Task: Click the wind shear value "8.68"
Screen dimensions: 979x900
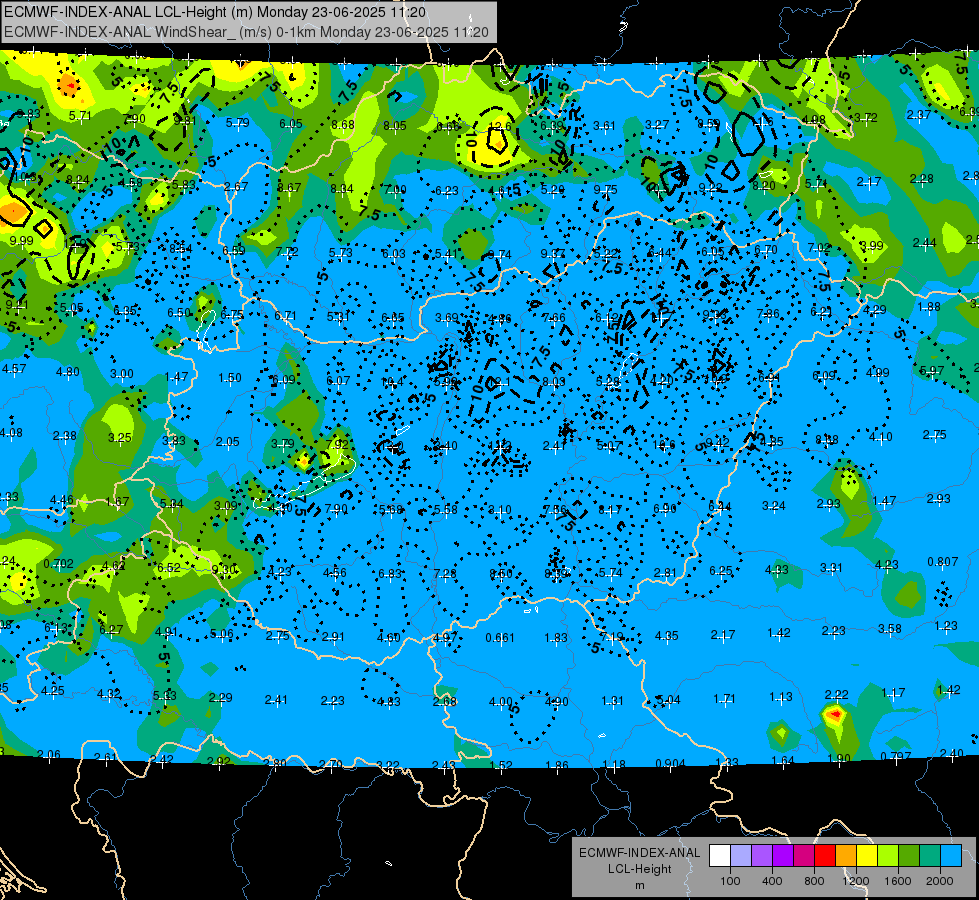Action: pos(343,125)
